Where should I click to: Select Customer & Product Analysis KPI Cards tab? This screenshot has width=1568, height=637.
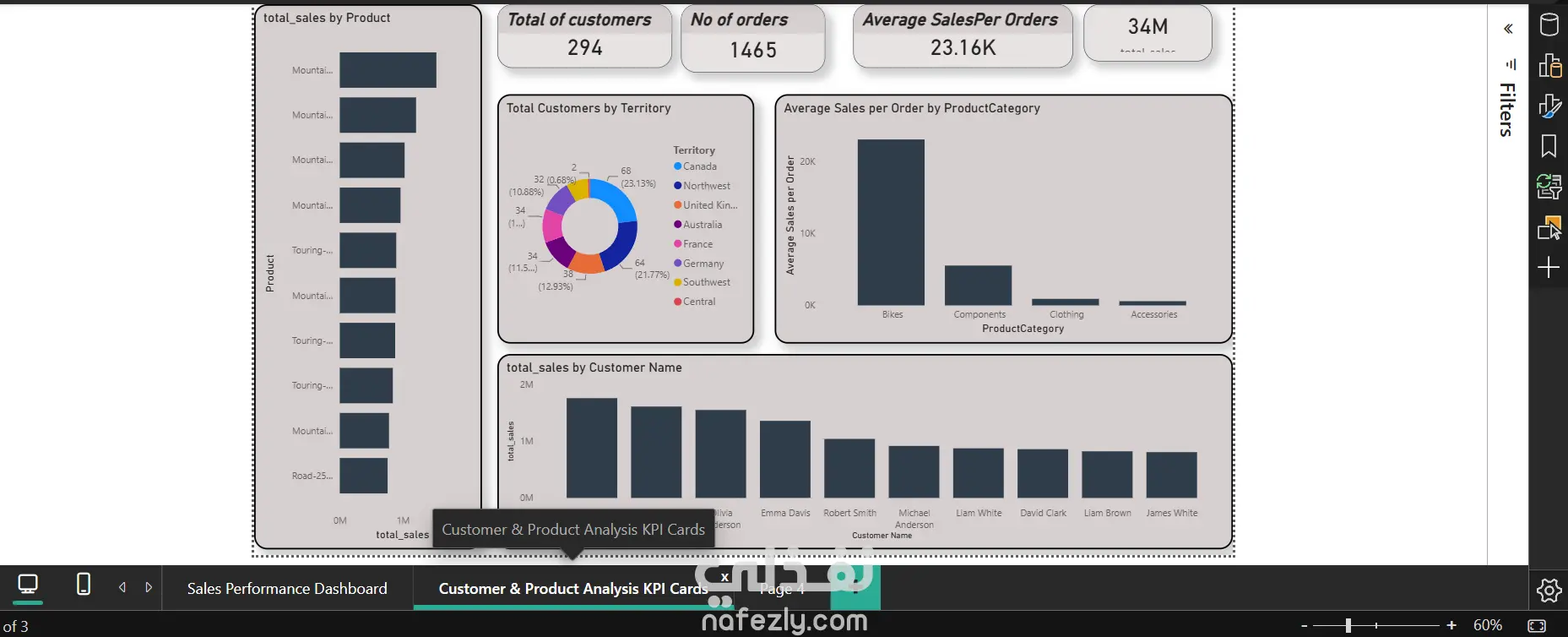573,589
